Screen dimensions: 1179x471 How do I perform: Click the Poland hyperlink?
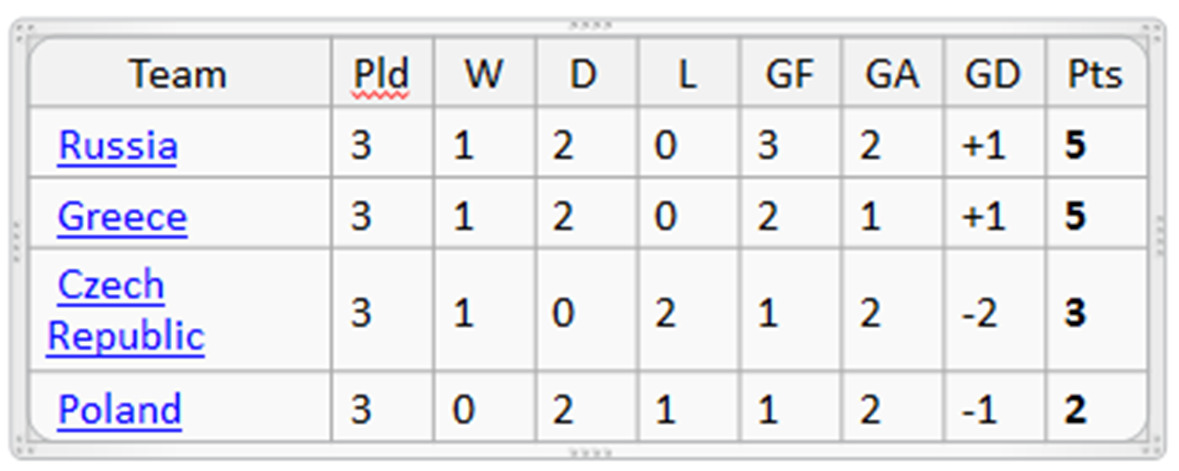119,410
